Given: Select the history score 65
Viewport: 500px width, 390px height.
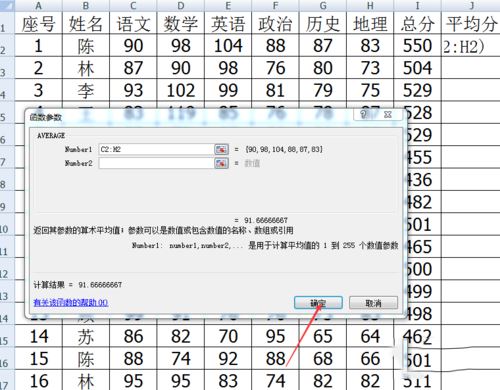Looking at the screenshot, I should click(323, 336).
